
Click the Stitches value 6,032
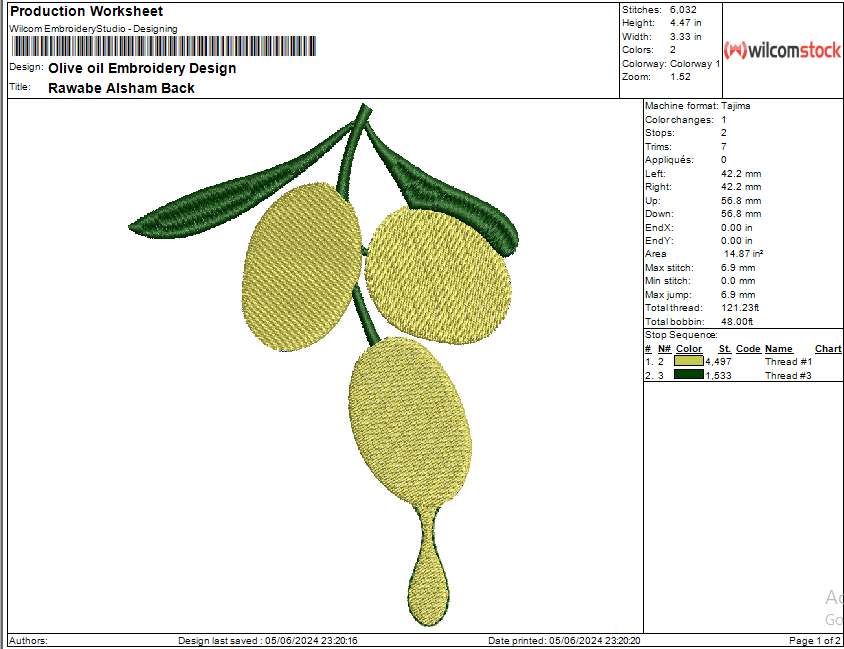click(x=683, y=10)
